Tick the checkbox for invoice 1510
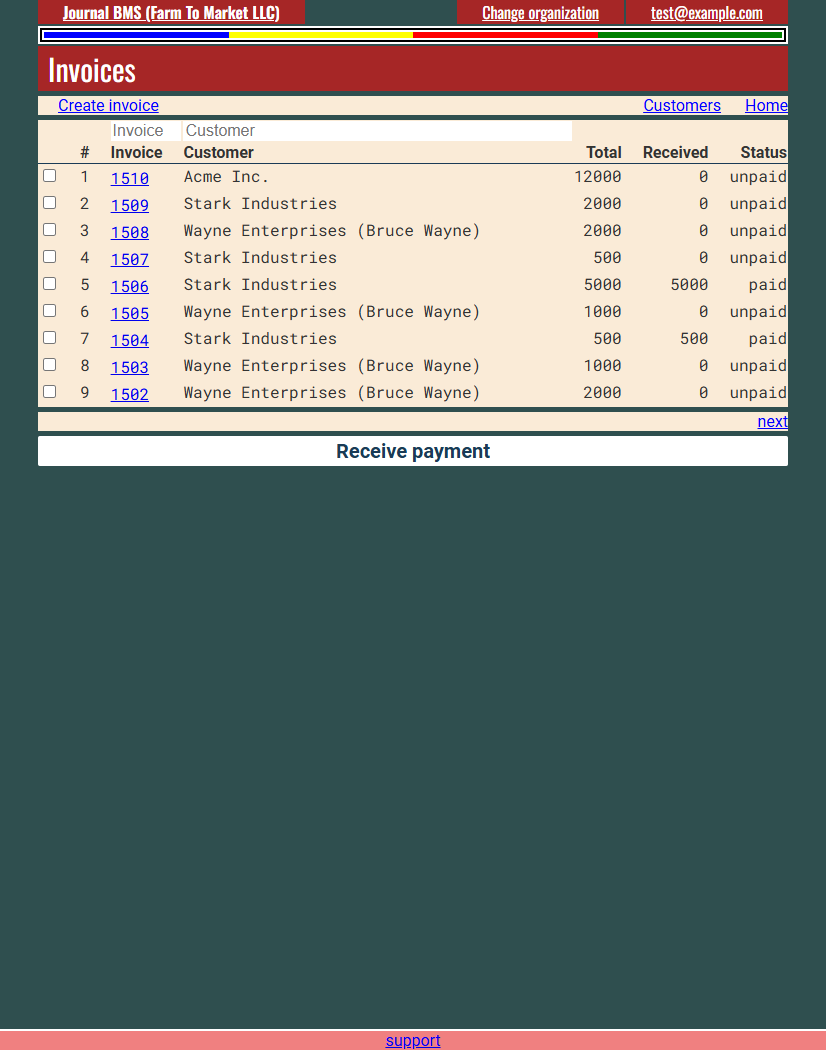The height and width of the screenshot is (1050, 826). 50,175
